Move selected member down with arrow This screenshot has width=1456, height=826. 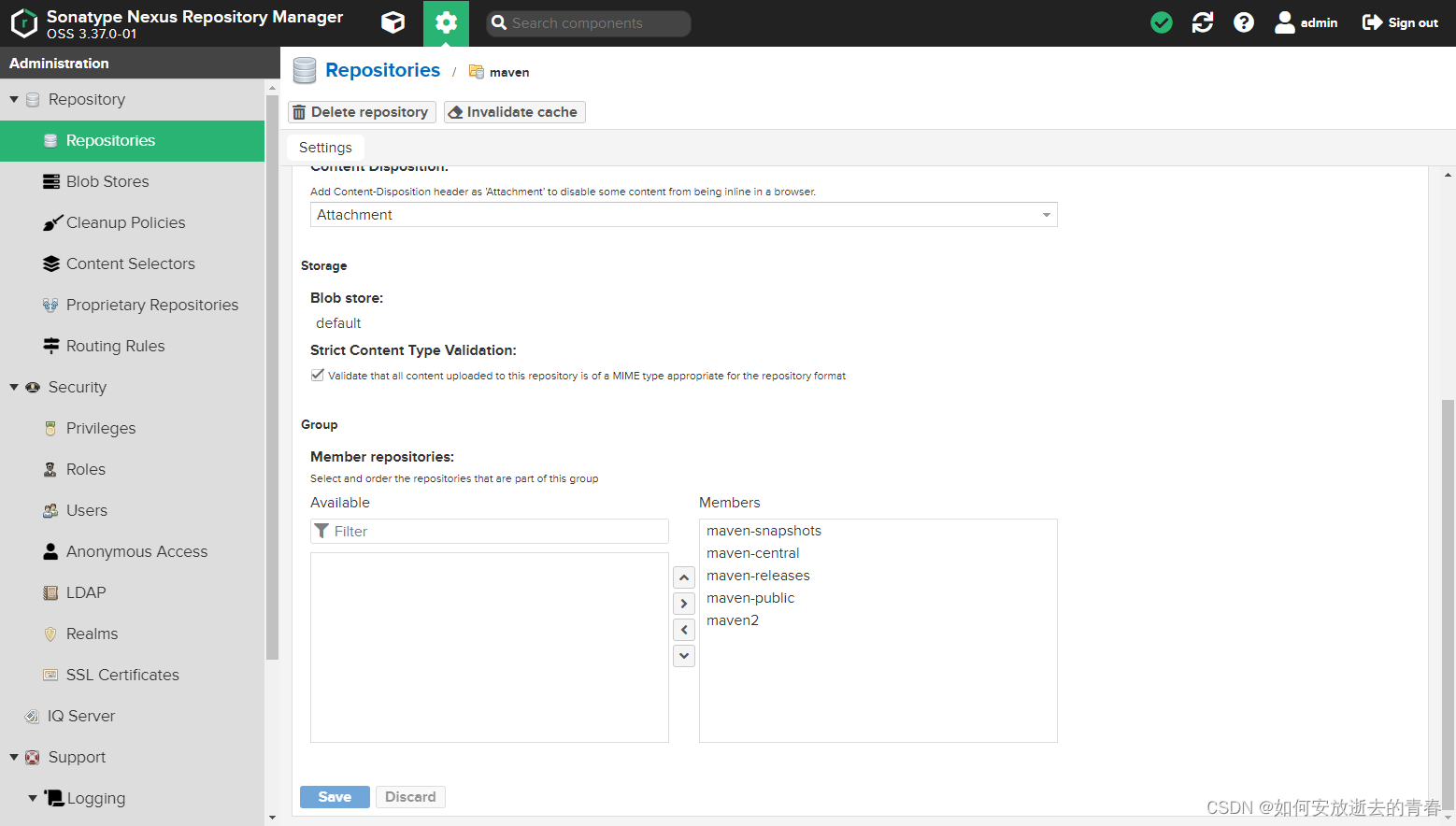click(684, 656)
